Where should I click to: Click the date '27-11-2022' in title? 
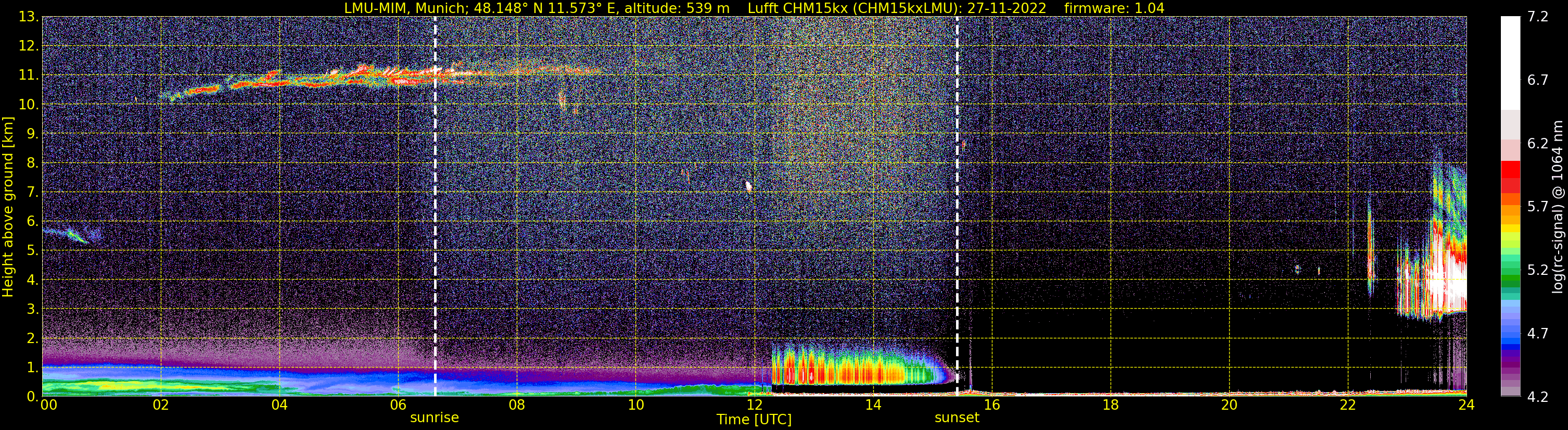[1007, 8]
